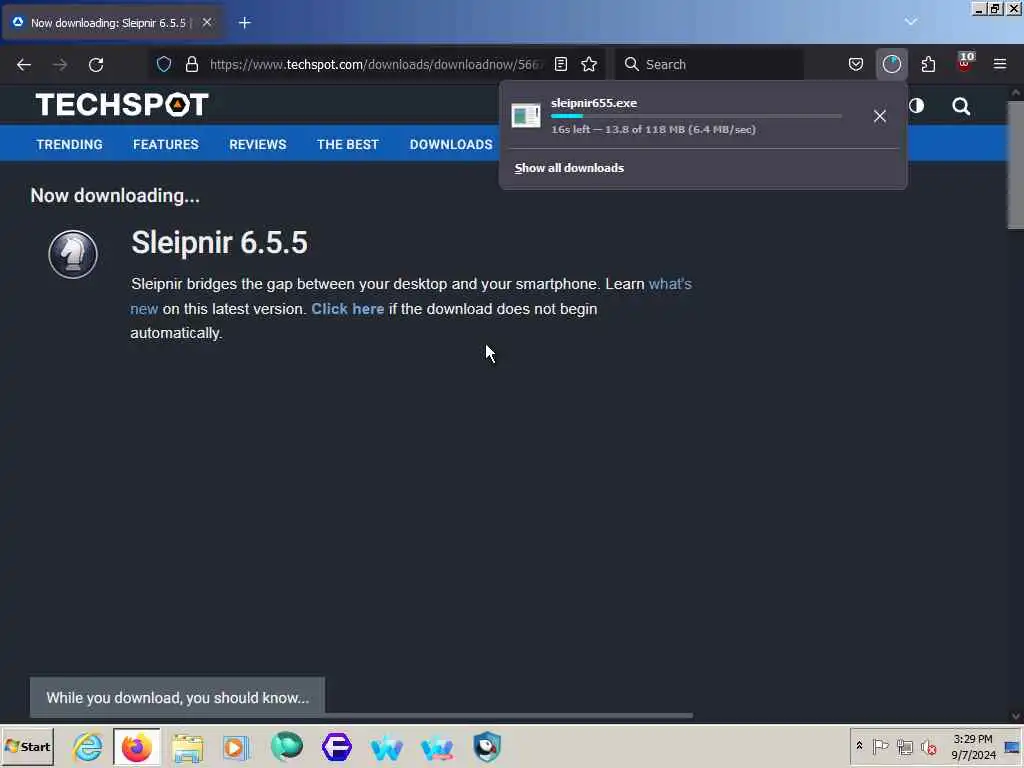The image size is (1024, 768).
Task: Click the Sleipnir knight logo icon
Action: tap(73, 254)
